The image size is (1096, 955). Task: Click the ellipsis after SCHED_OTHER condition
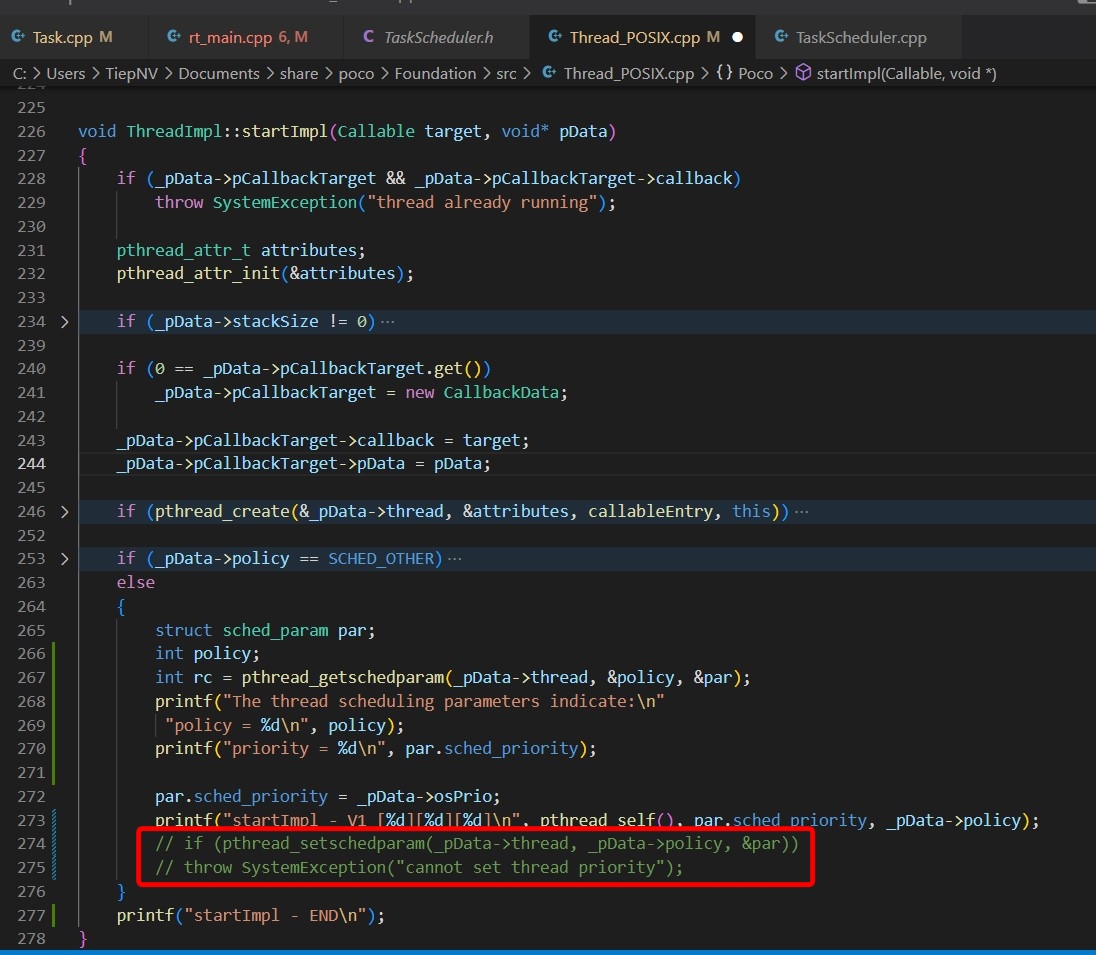coord(454,559)
